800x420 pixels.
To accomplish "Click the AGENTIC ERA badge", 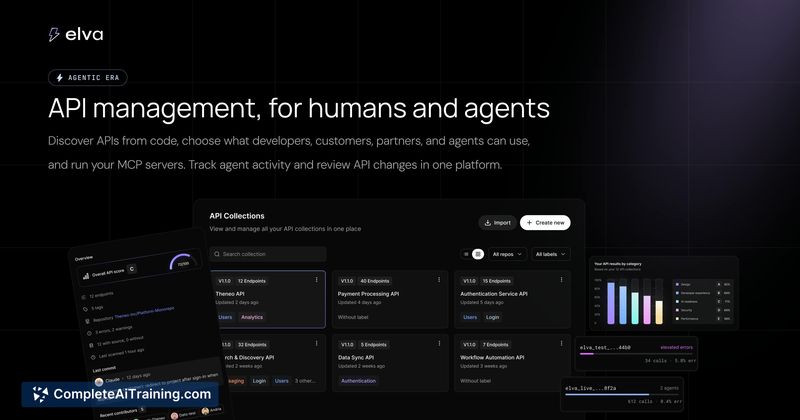I will tap(88, 78).
